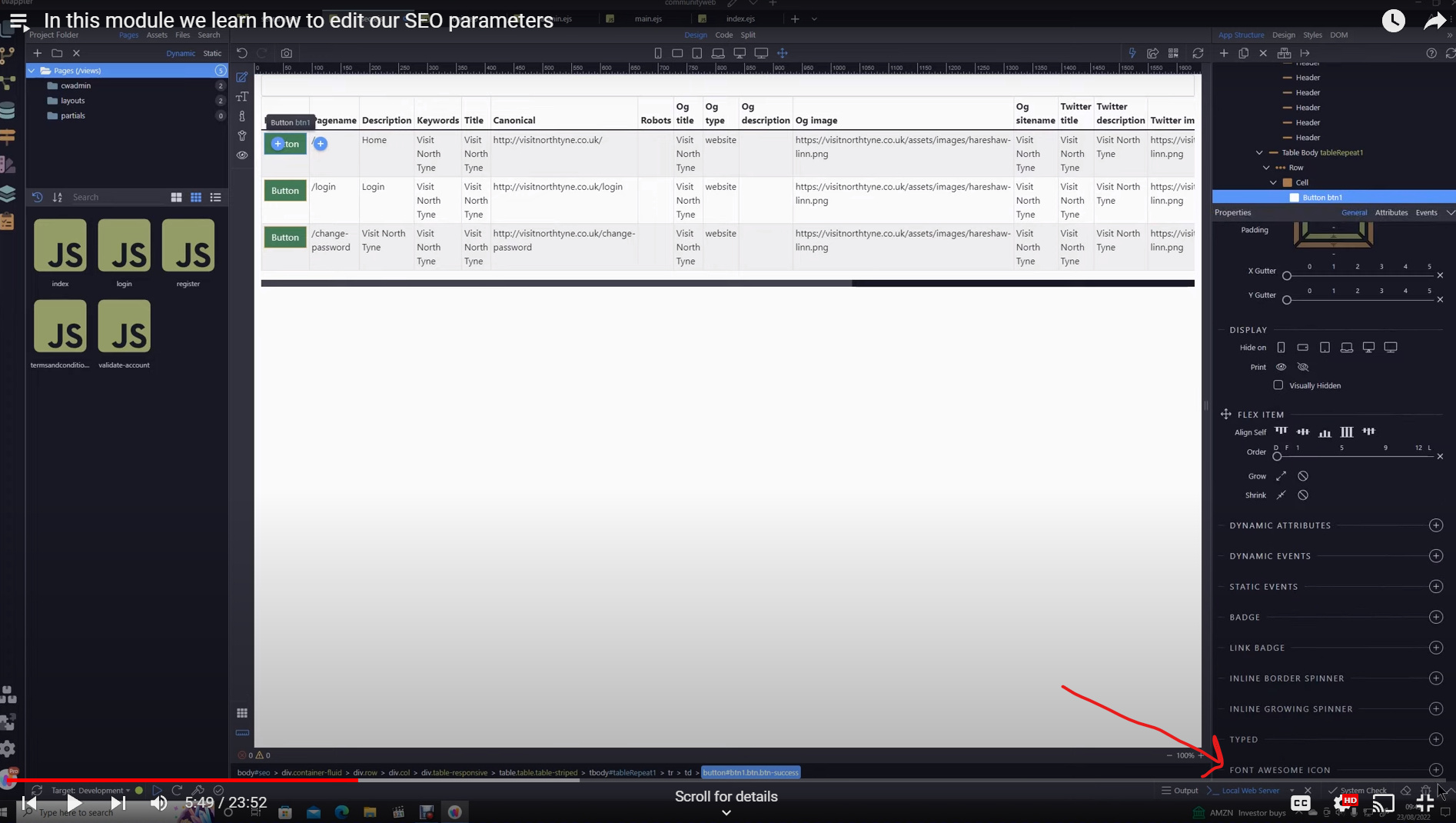Click the undo icon in design toolbar
This screenshot has width=1456, height=823.
point(241,53)
